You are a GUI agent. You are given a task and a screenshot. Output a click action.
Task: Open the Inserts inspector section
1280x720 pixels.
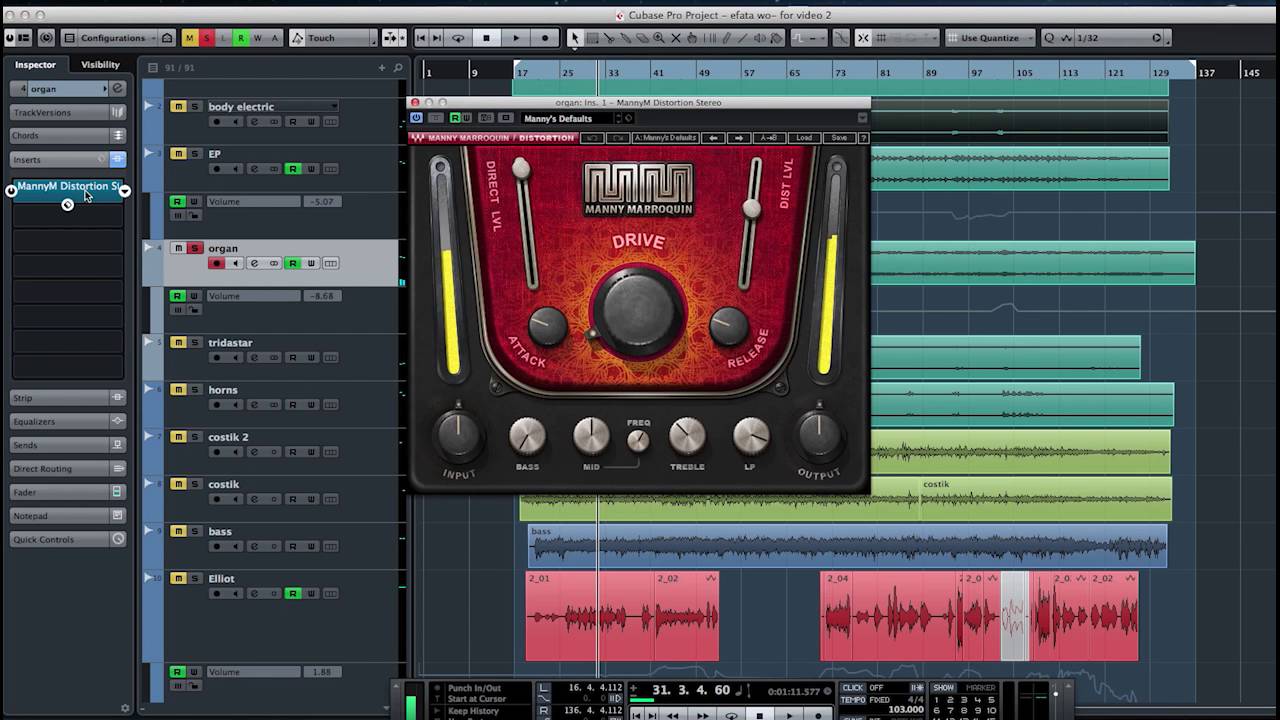tap(67, 159)
